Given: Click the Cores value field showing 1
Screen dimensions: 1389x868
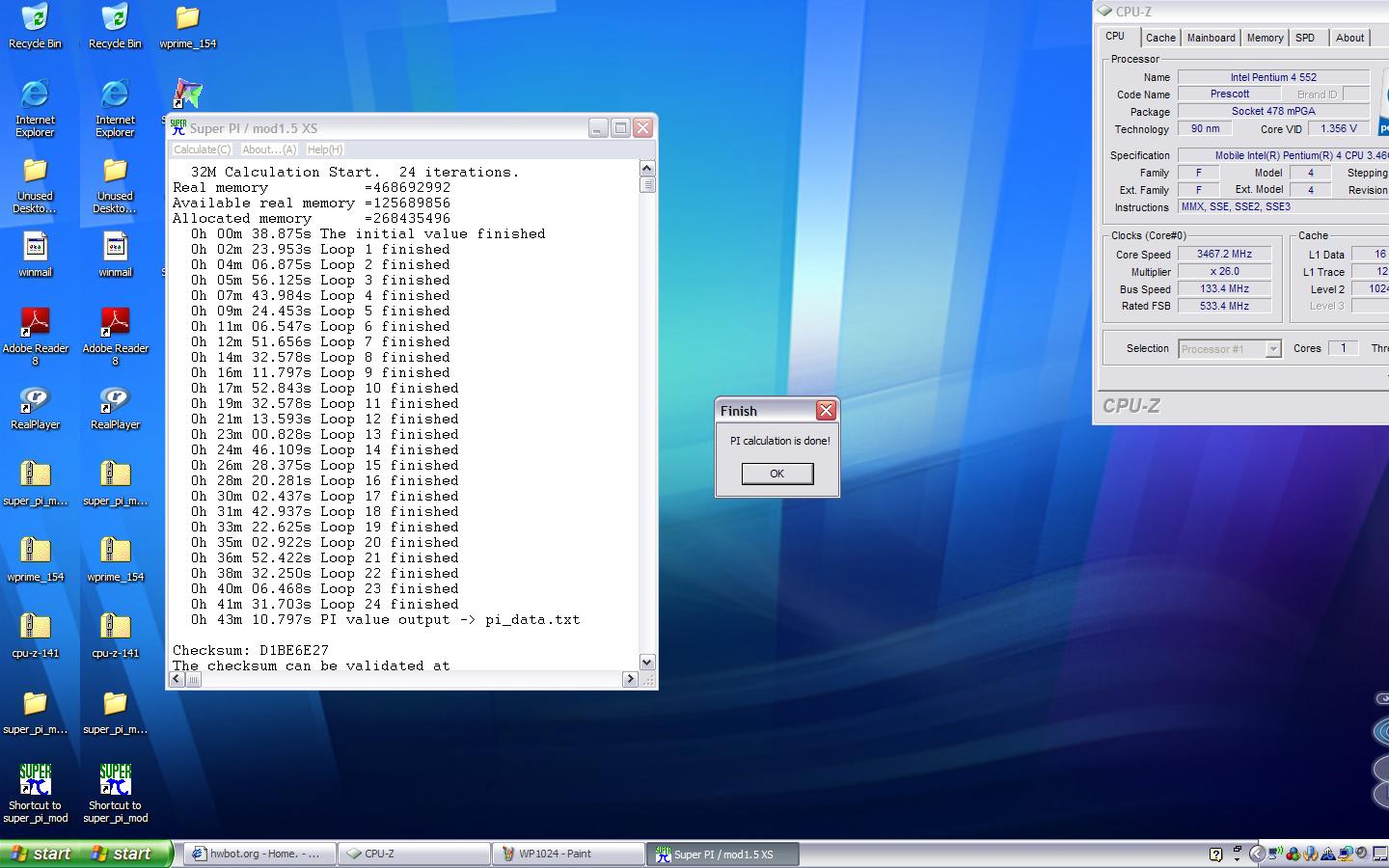Looking at the screenshot, I should (1343, 348).
